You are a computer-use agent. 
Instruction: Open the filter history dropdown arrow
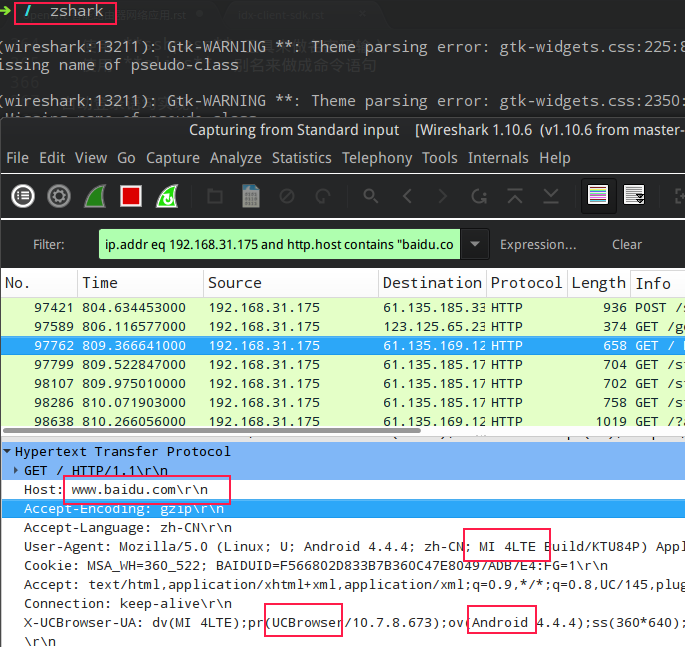[x=477, y=244]
